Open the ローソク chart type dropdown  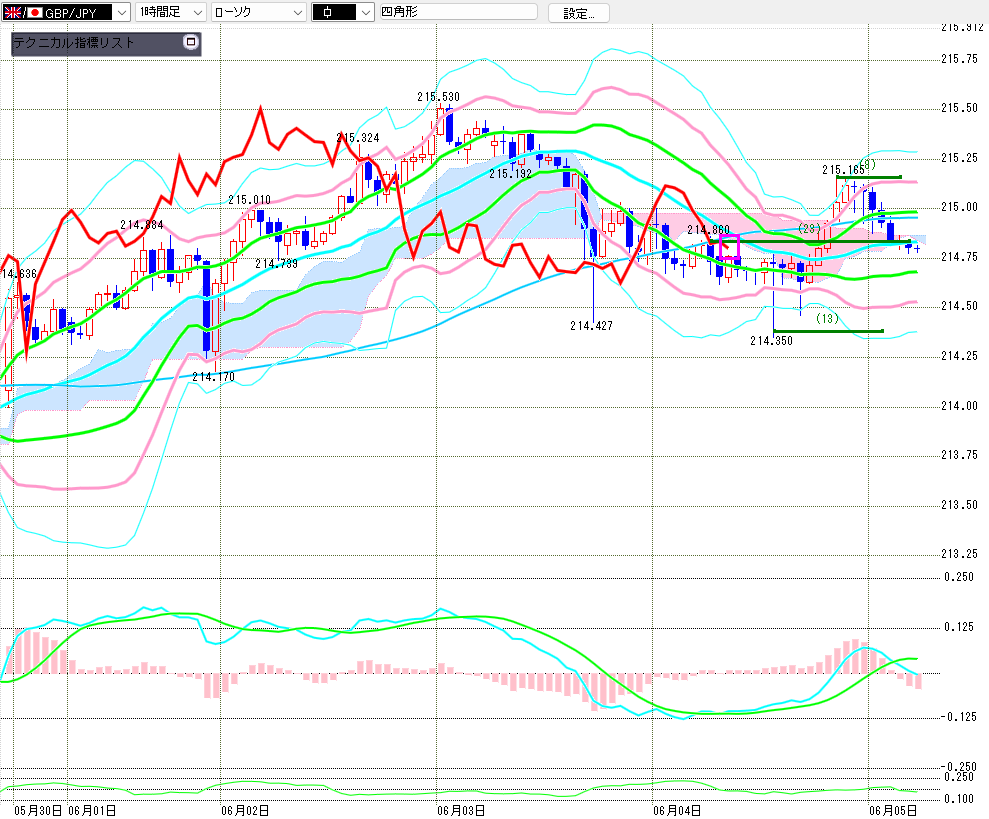(259, 12)
